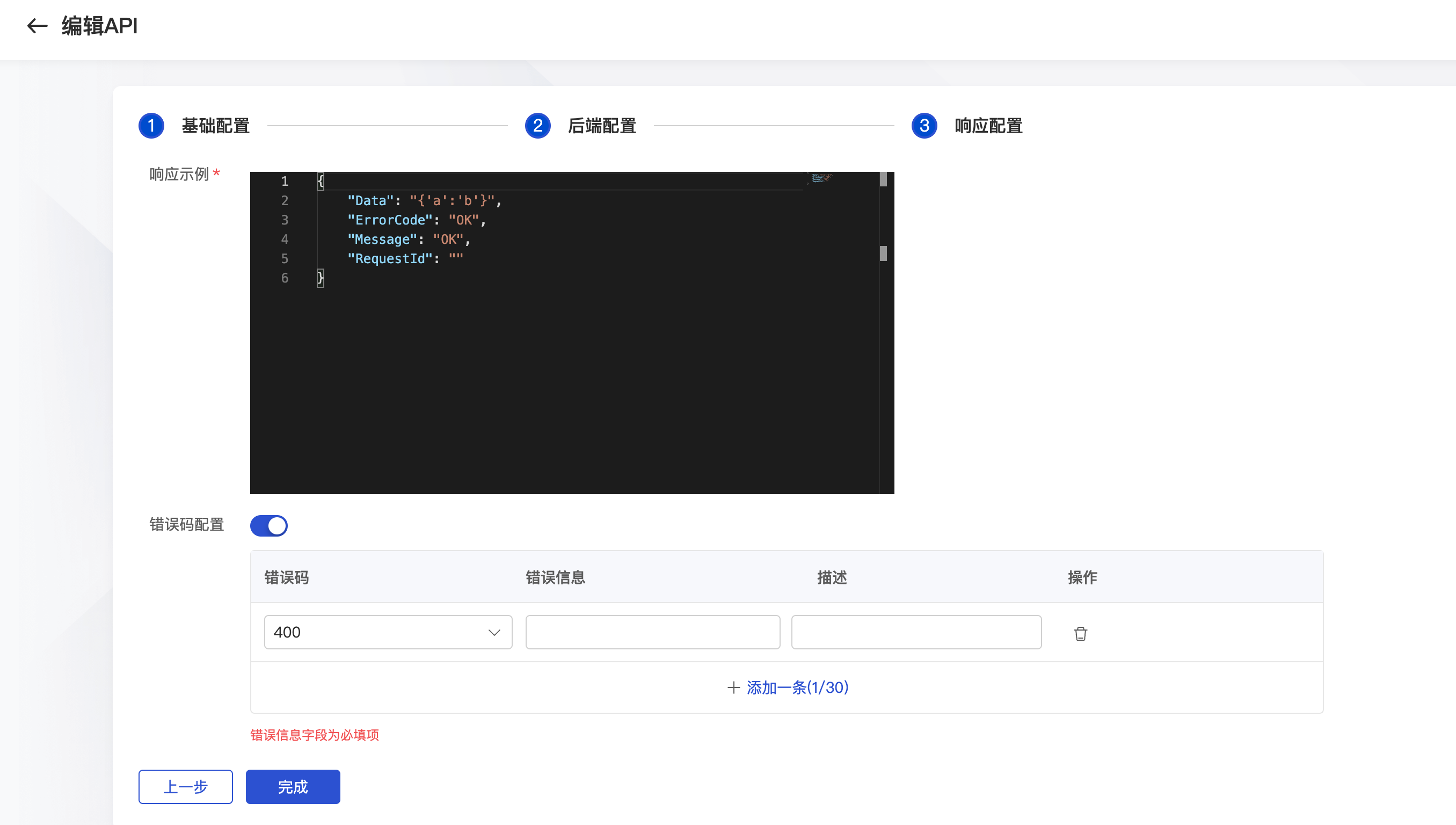Go to step 2 后端配置
The width and height of the screenshot is (1456, 825).
coord(580,126)
